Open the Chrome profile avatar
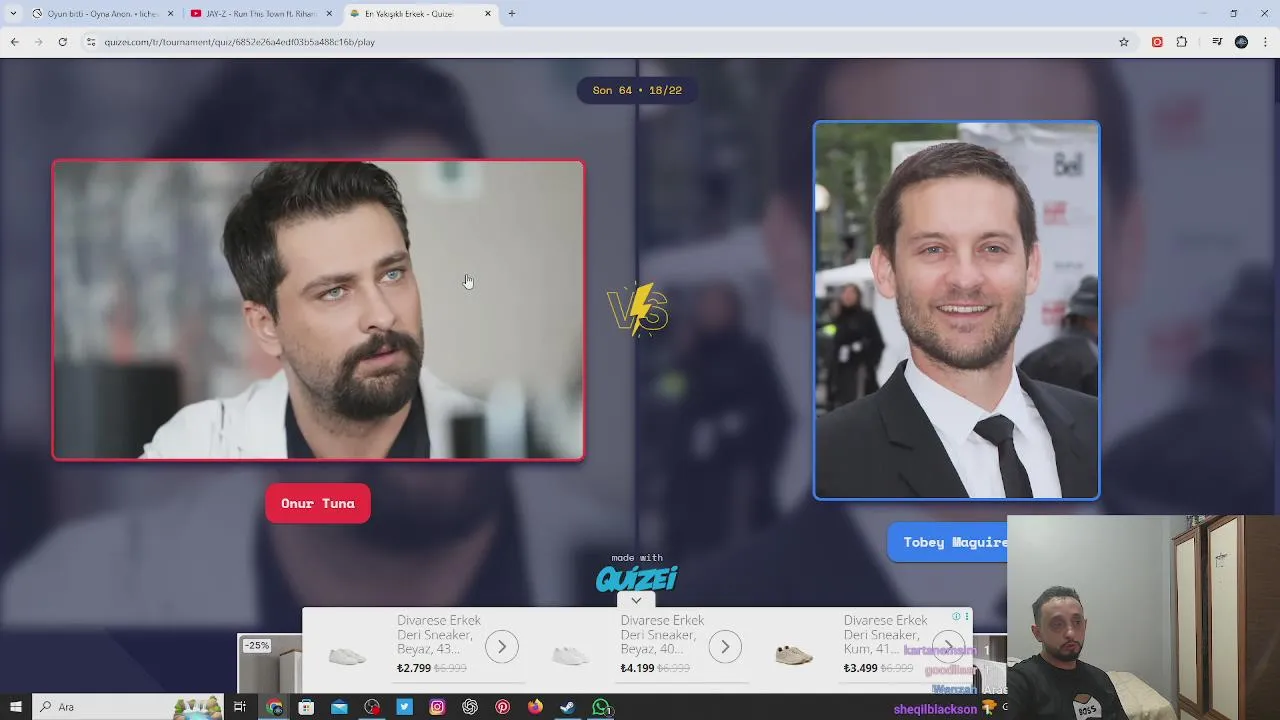 pyautogui.click(x=1242, y=42)
